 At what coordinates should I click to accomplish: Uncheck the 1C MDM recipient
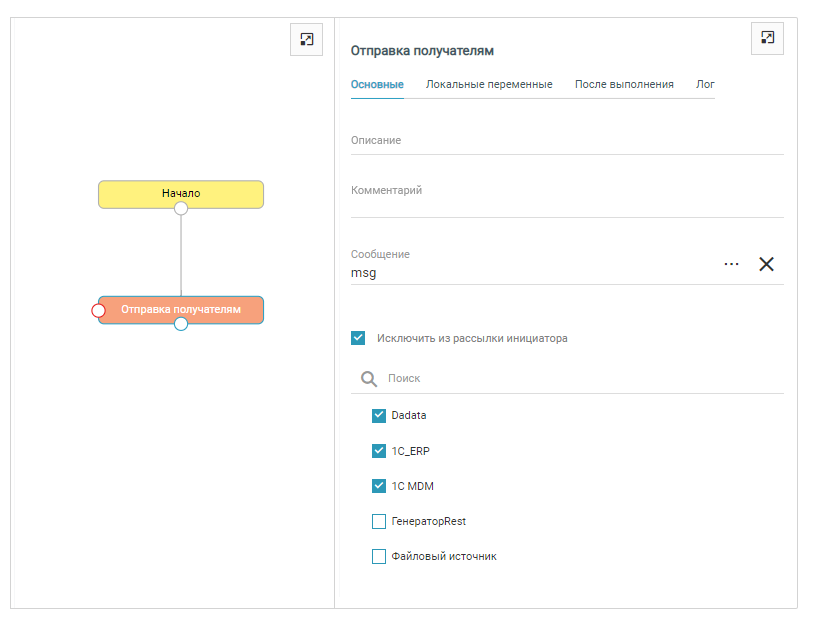point(379,486)
